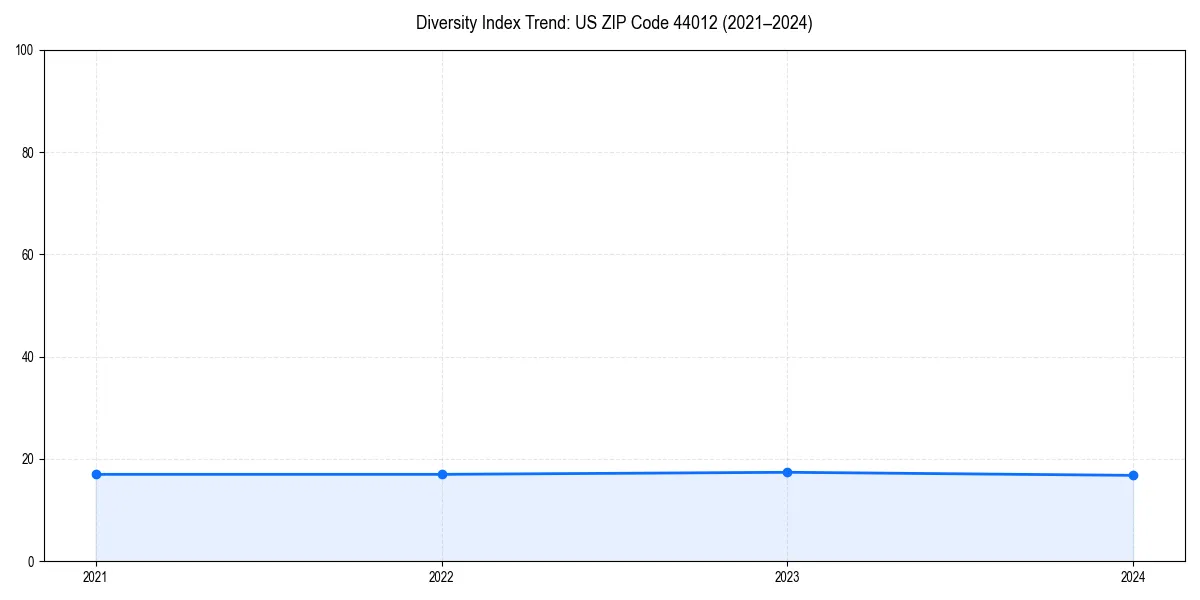Select the 2023 data point marker
Screen dimensions: 1200x600
pos(787,471)
